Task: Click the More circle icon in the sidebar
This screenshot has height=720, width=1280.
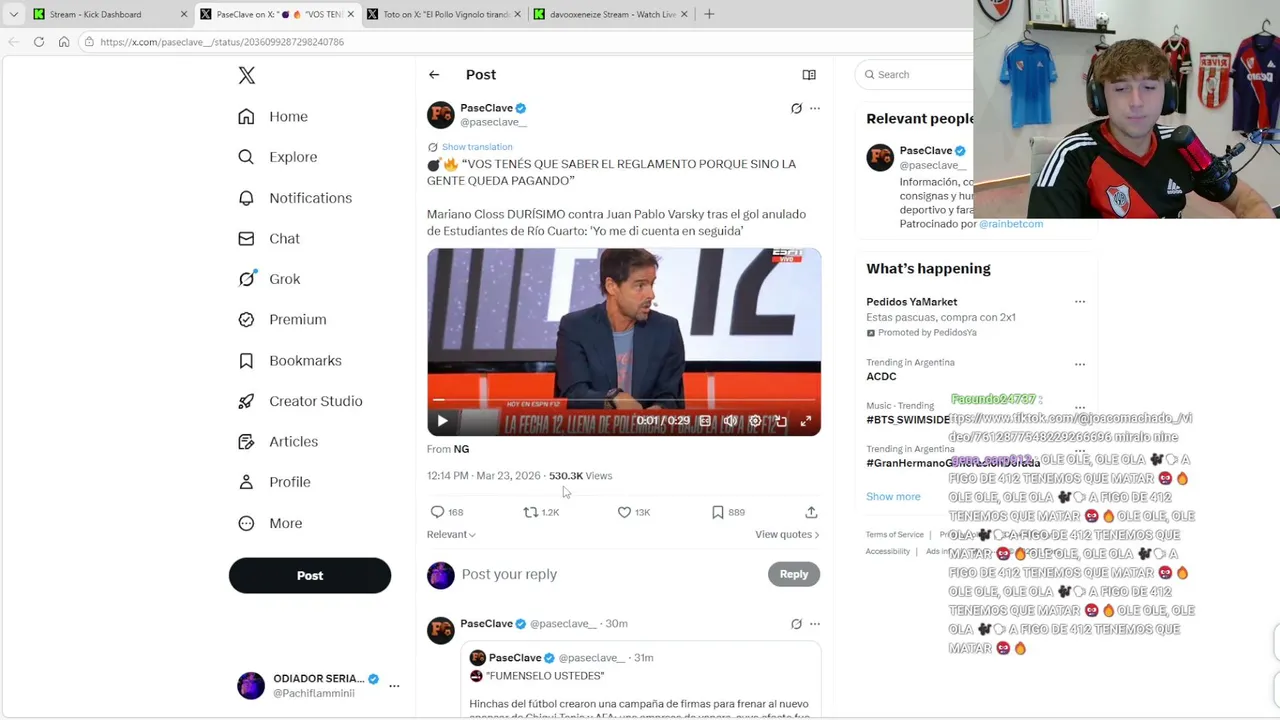Action: coord(246,523)
